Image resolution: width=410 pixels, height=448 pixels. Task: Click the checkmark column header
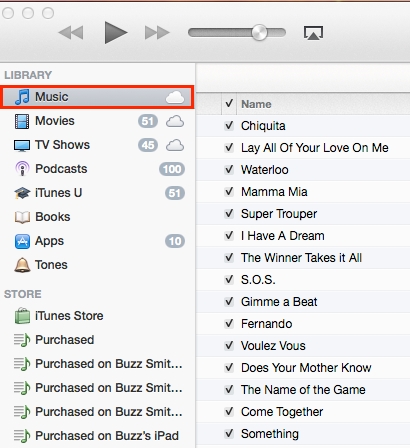click(x=229, y=104)
